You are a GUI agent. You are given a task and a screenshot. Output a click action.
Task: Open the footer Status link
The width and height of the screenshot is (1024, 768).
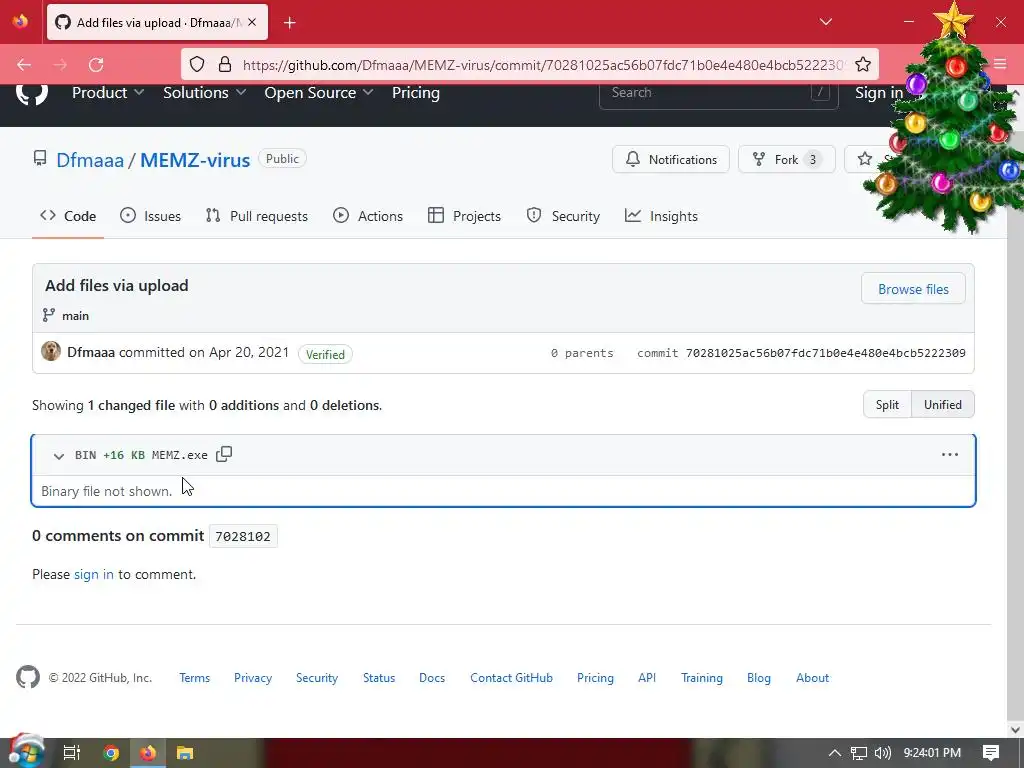pos(379,678)
